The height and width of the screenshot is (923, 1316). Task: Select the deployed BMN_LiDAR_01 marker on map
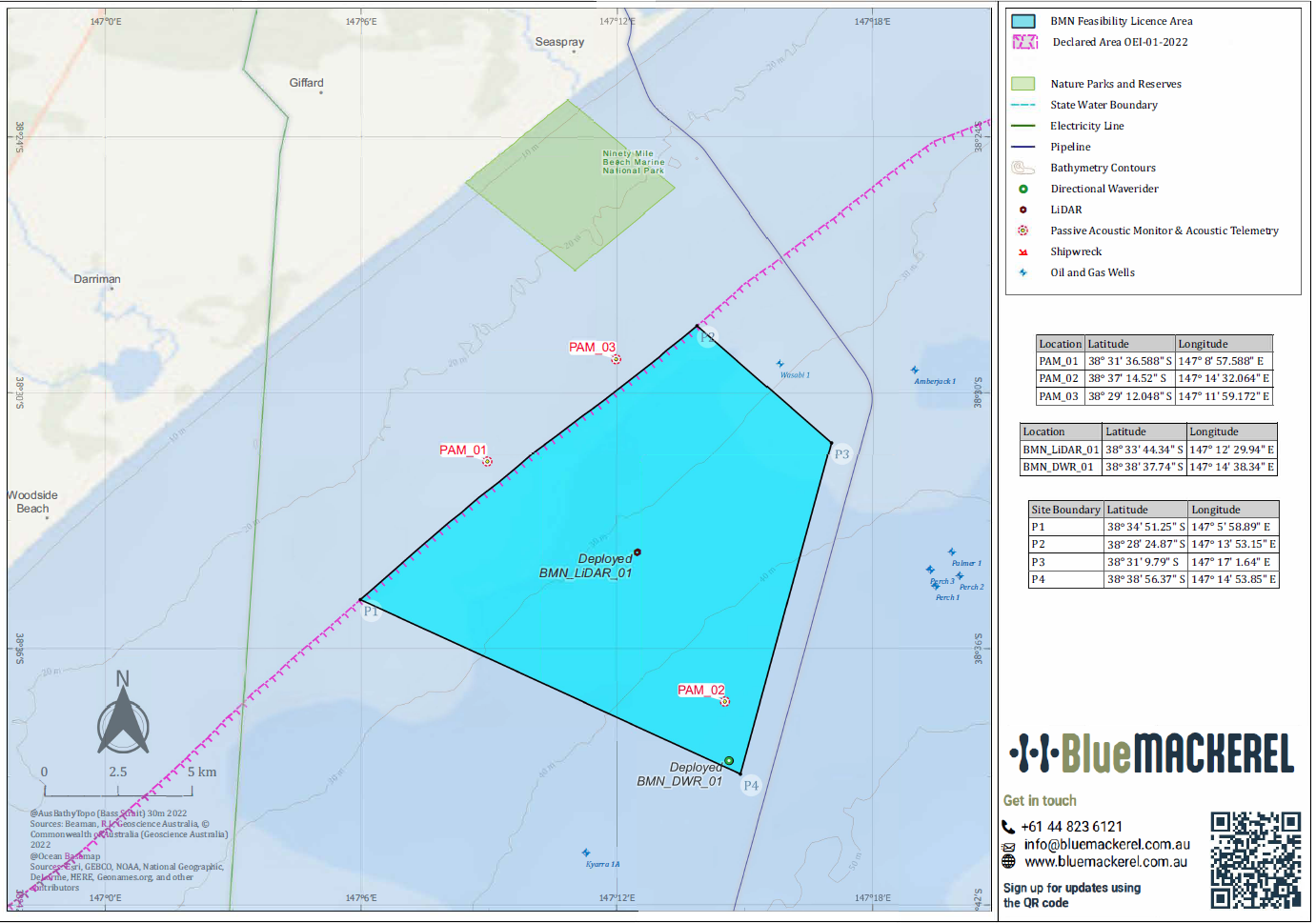point(638,552)
